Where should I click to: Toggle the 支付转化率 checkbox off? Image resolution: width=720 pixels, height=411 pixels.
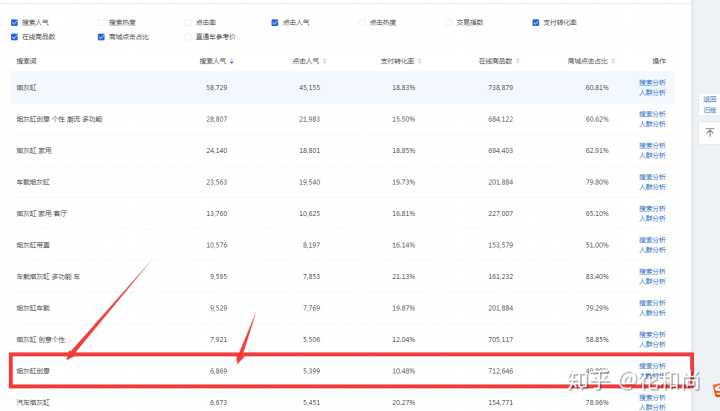click(x=536, y=22)
